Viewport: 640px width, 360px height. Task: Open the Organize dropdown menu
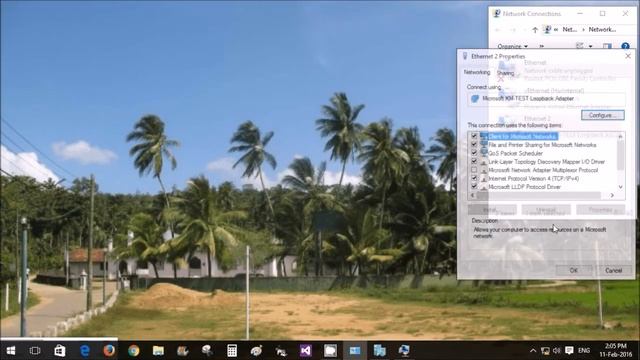(x=513, y=46)
